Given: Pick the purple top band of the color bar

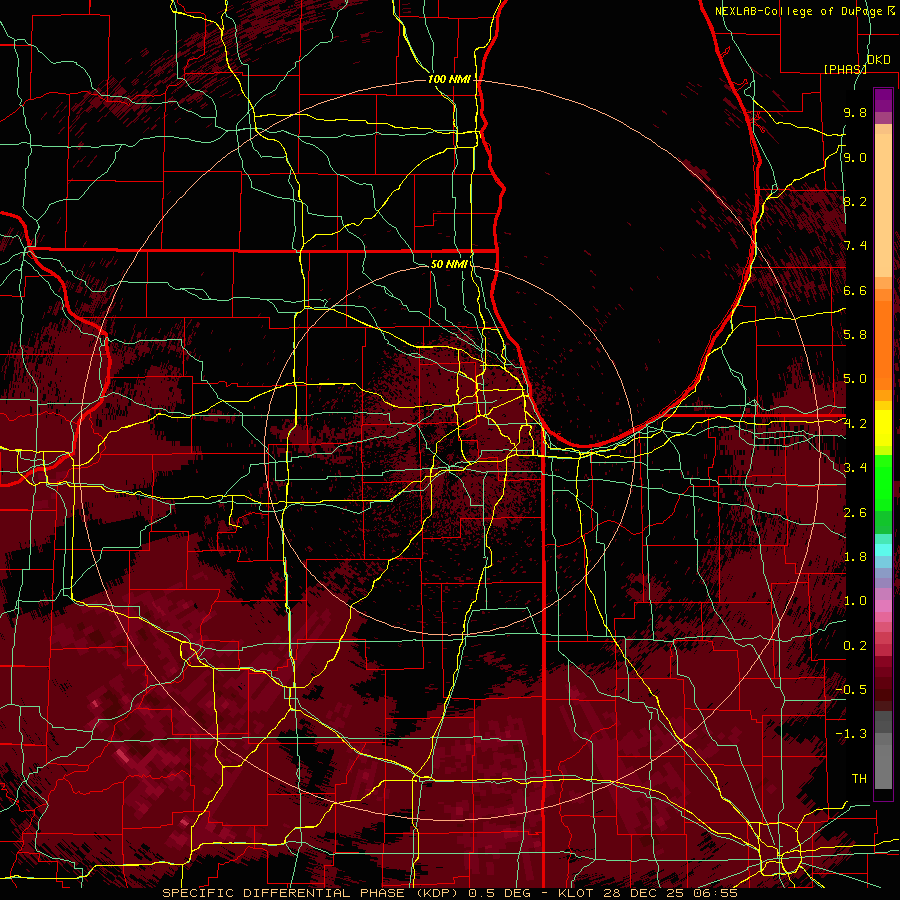Looking at the screenshot, I should coord(883,100).
